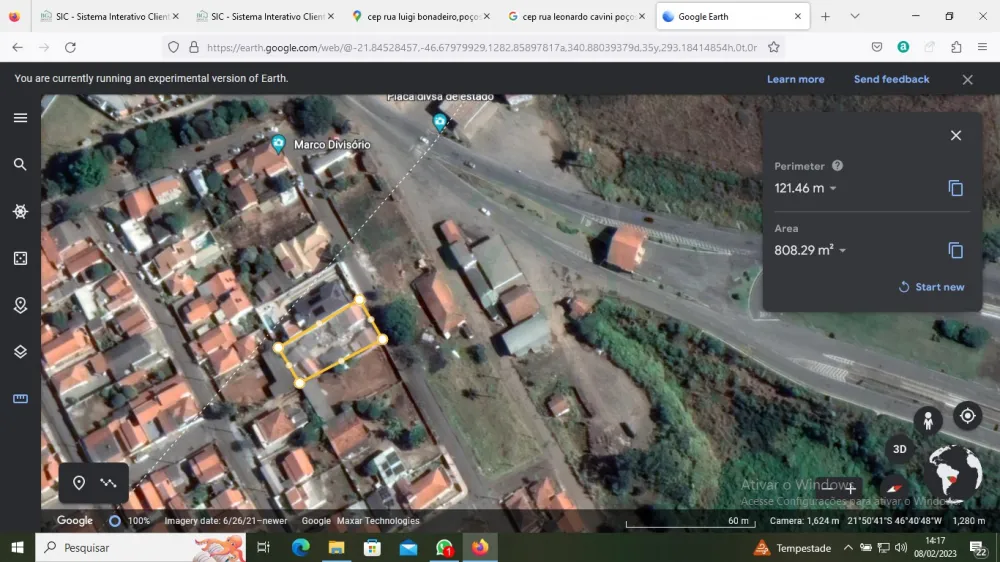
Task: Toggle the 3D view button
Action: (899, 449)
